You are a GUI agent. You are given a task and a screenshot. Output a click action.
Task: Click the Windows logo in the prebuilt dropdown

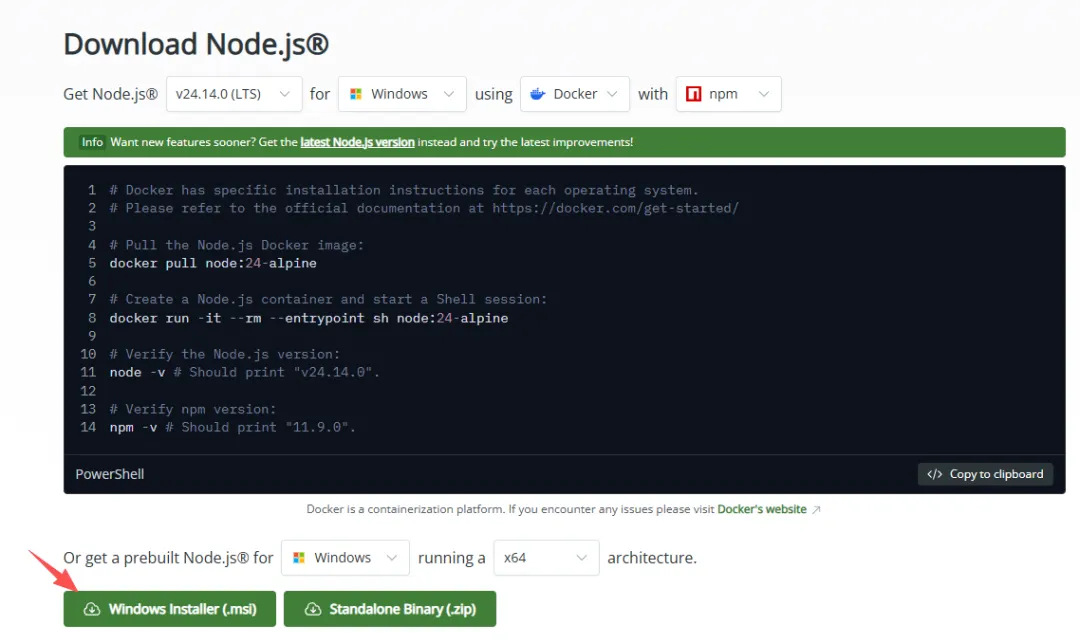(x=299, y=558)
